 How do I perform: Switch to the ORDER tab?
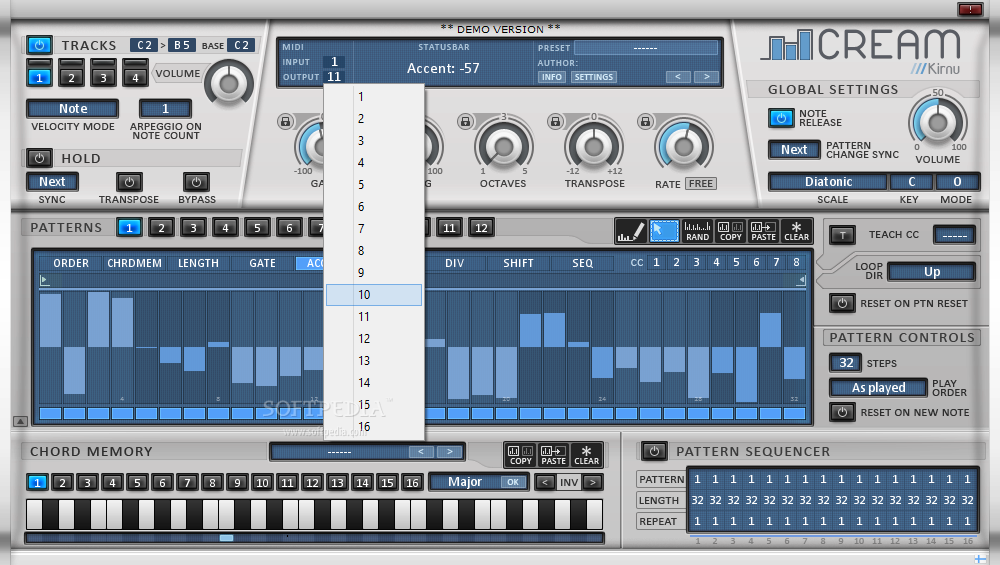point(71,263)
